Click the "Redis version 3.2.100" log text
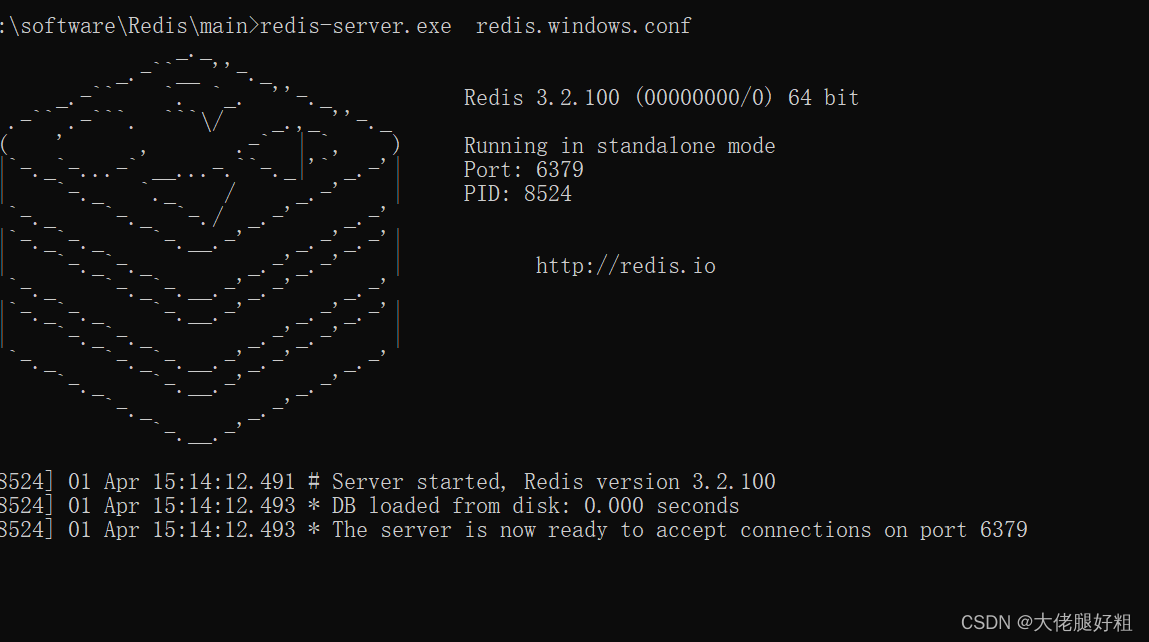The width and height of the screenshot is (1149, 642). pyautogui.click(x=650, y=482)
